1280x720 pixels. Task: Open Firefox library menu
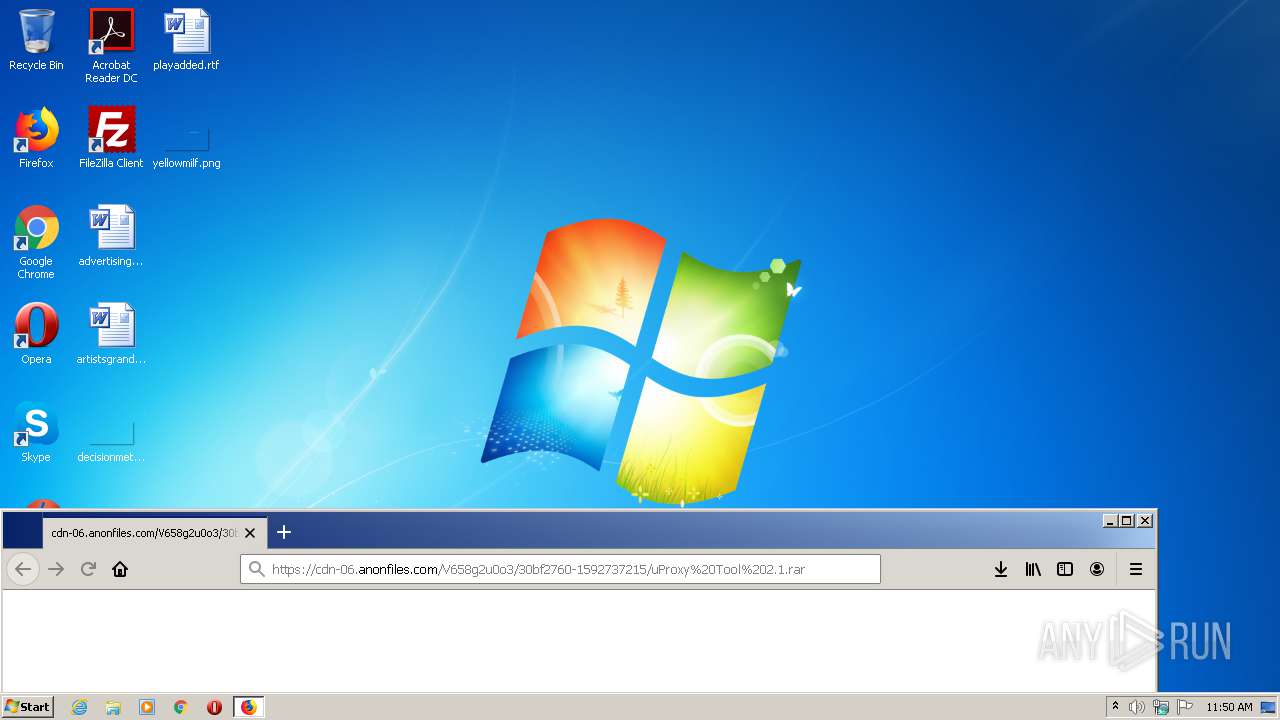[x=1033, y=569]
